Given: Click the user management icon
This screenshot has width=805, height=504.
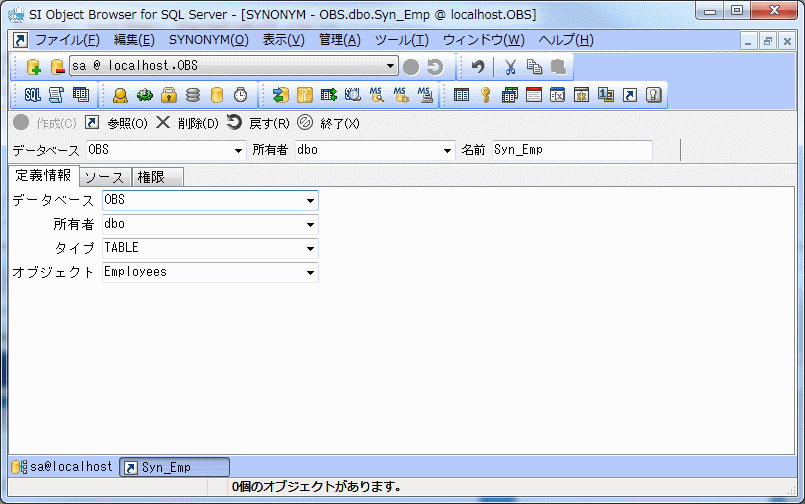Looking at the screenshot, I should (120, 95).
